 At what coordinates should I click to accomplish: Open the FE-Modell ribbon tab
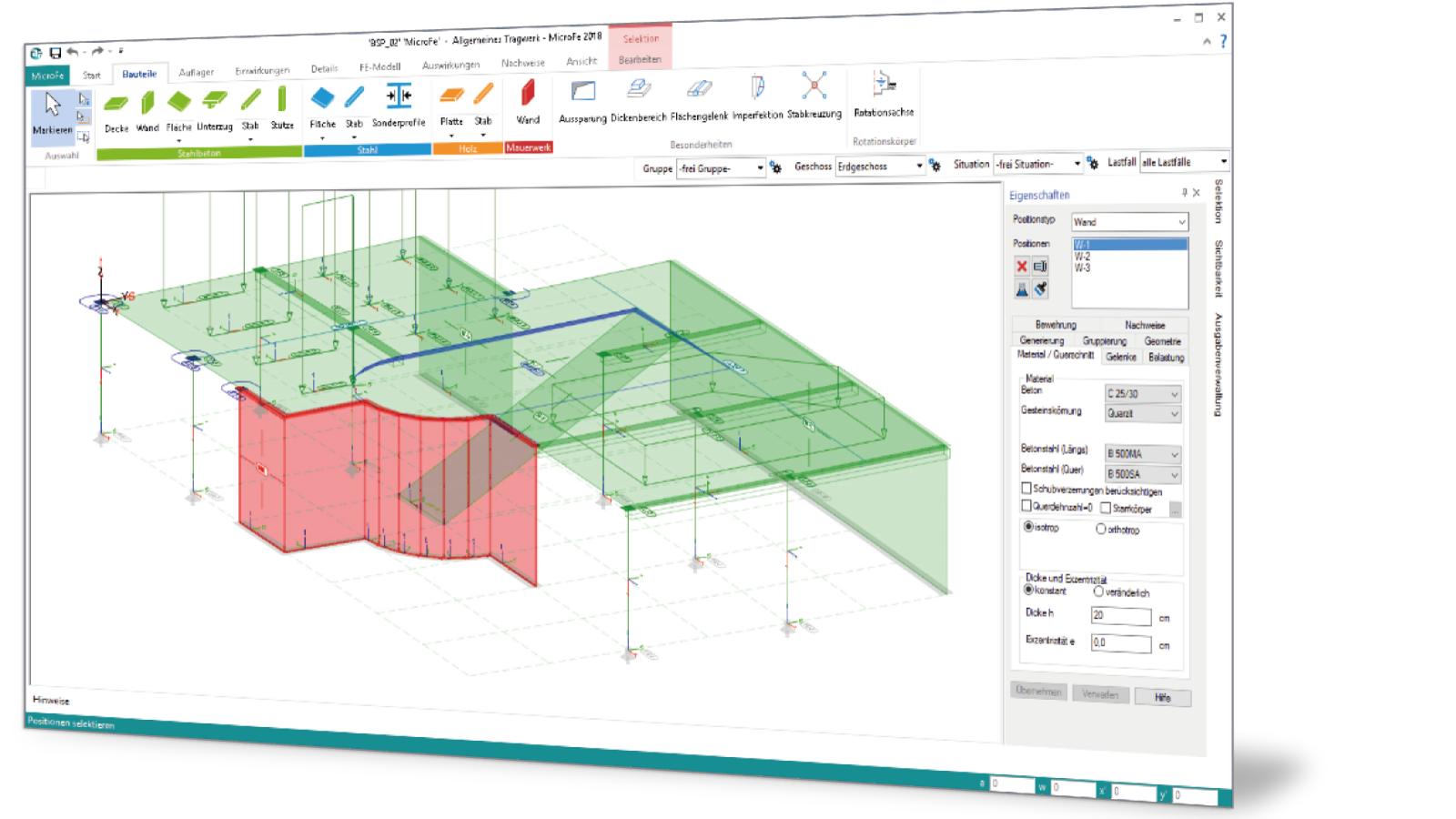click(x=379, y=67)
